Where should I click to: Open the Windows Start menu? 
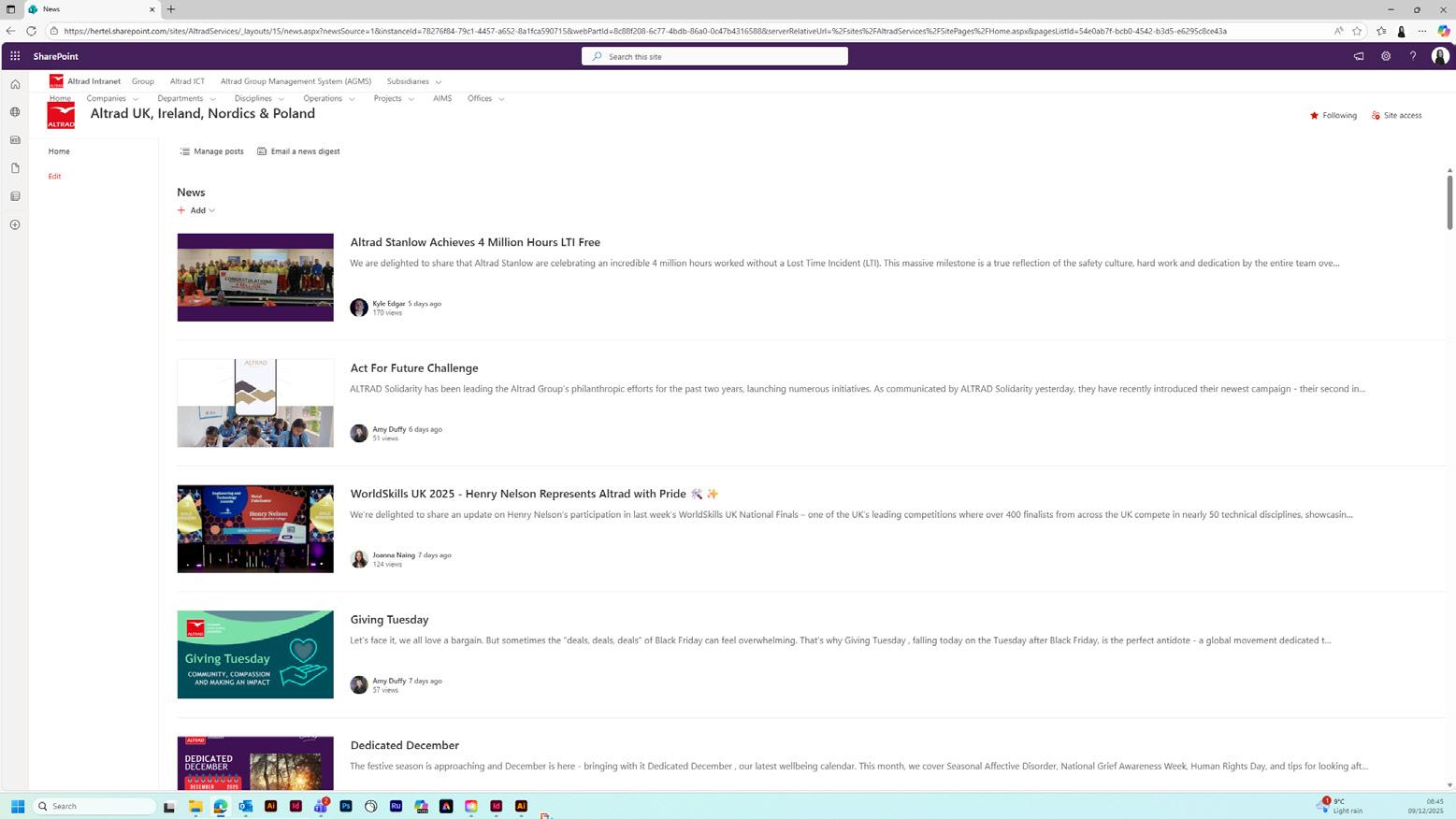[x=17, y=806]
